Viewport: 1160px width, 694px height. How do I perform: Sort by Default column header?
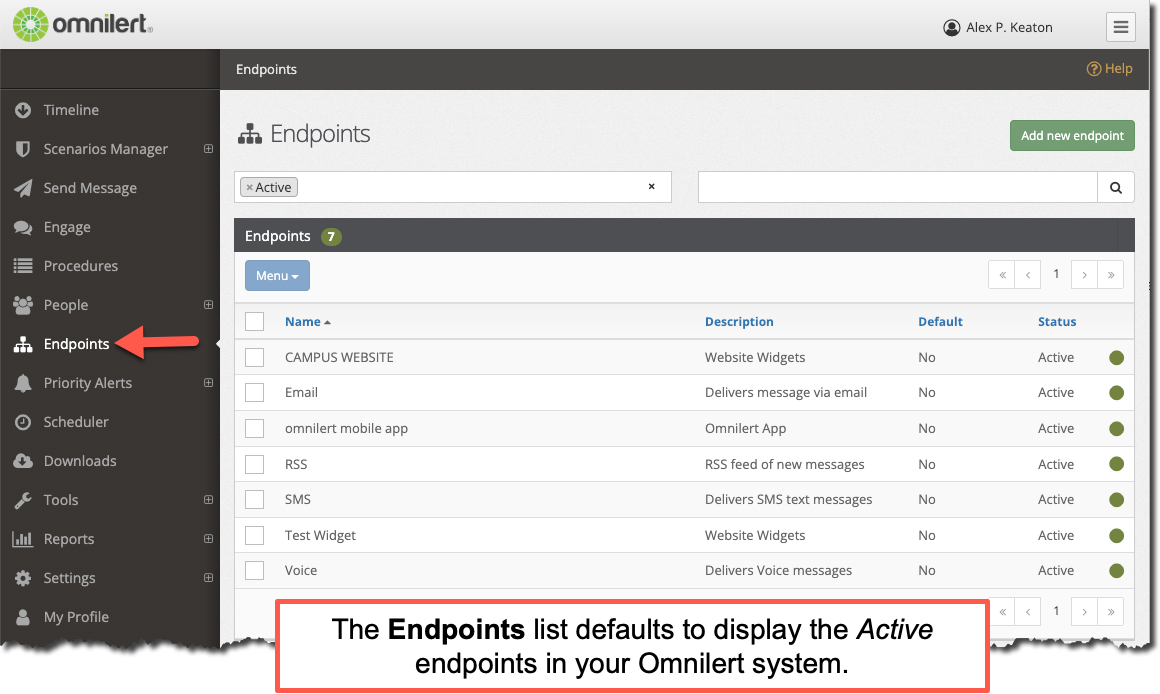(940, 322)
